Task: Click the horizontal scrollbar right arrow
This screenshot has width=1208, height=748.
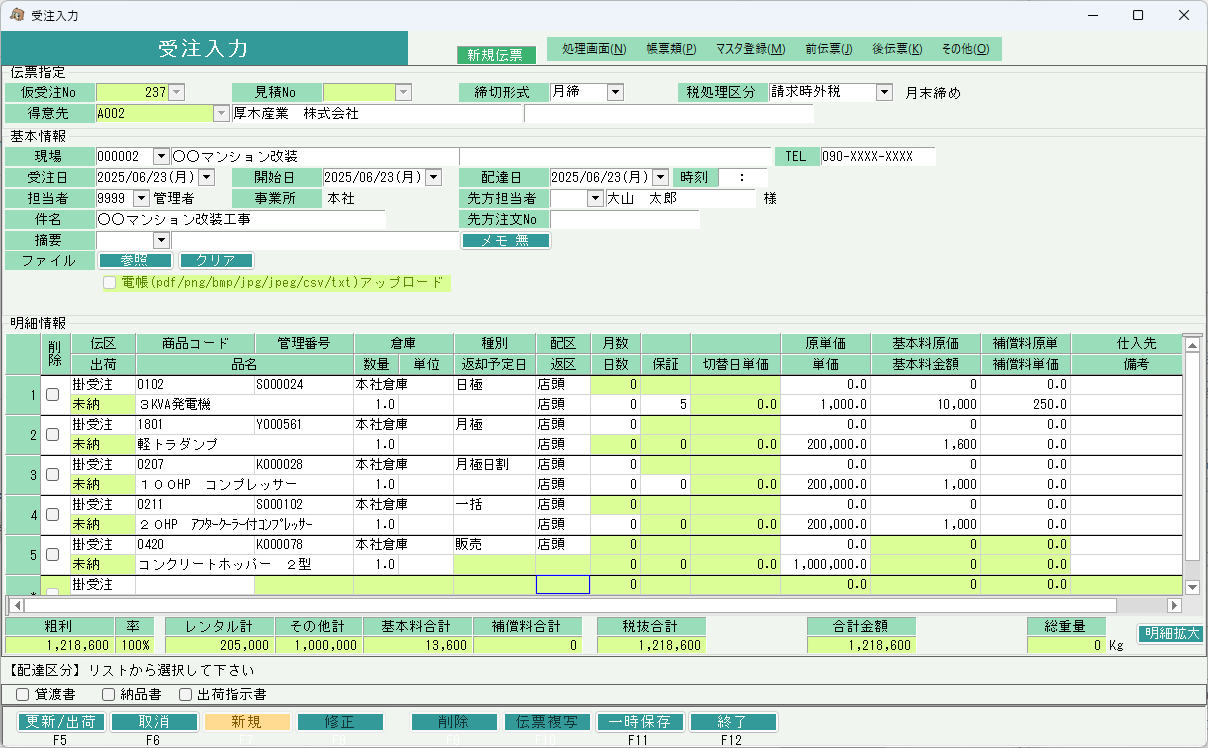Action: click(1174, 605)
